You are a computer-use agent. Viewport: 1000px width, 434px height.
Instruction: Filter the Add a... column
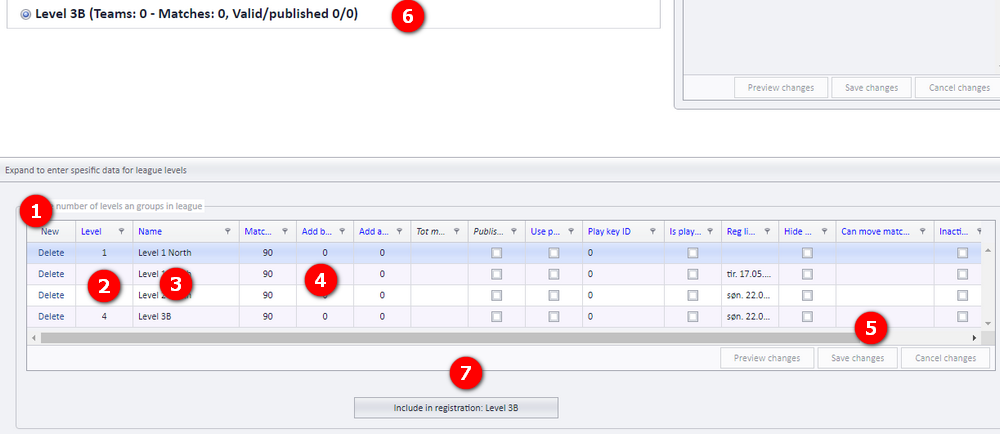coord(399,231)
